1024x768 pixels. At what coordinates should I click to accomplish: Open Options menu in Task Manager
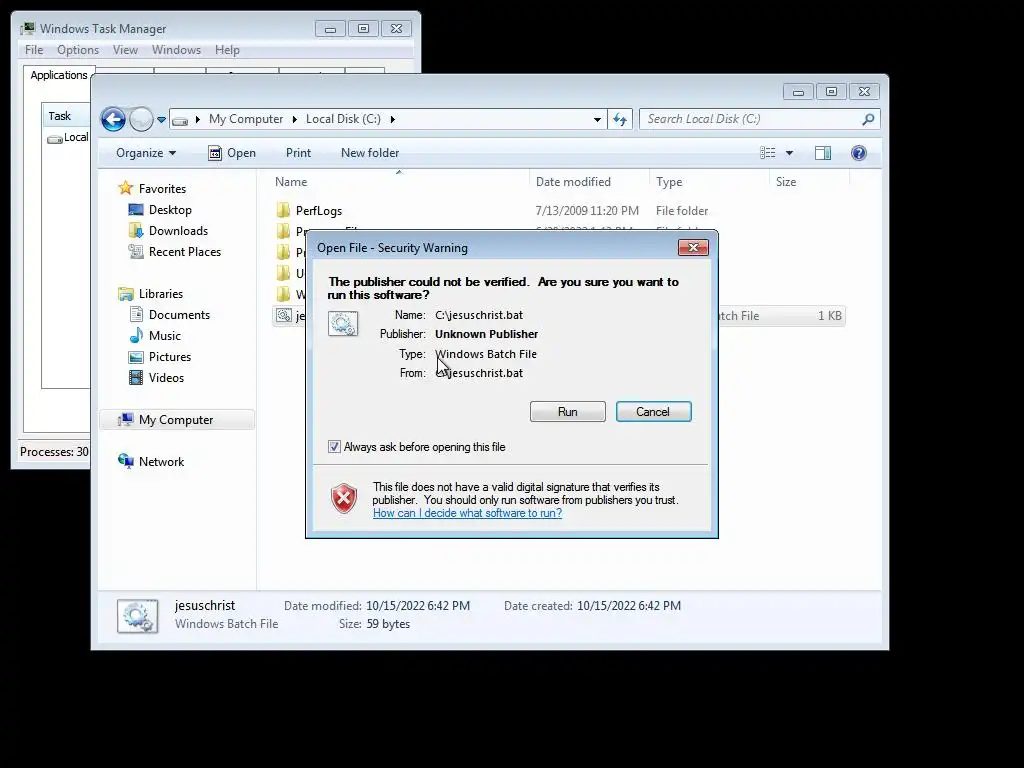(x=78, y=50)
